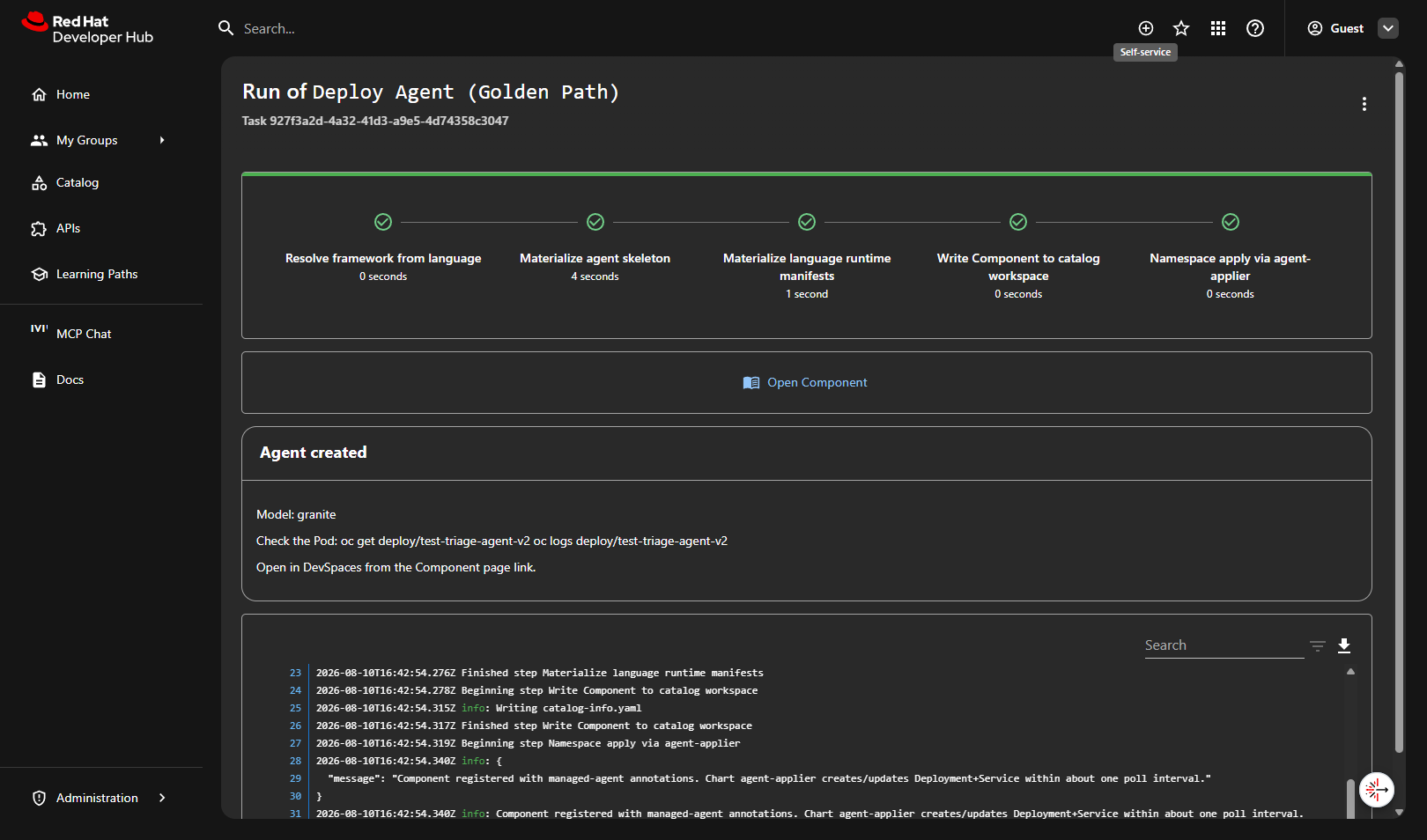Click the Open Component book icon
The height and width of the screenshot is (840, 1427).
pyautogui.click(x=751, y=382)
